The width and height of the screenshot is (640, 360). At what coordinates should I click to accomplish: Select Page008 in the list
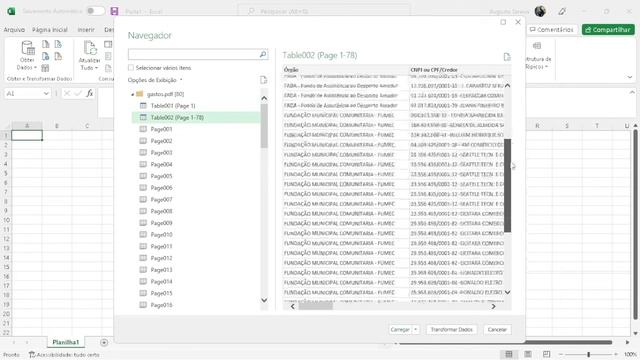pyautogui.click(x=161, y=211)
